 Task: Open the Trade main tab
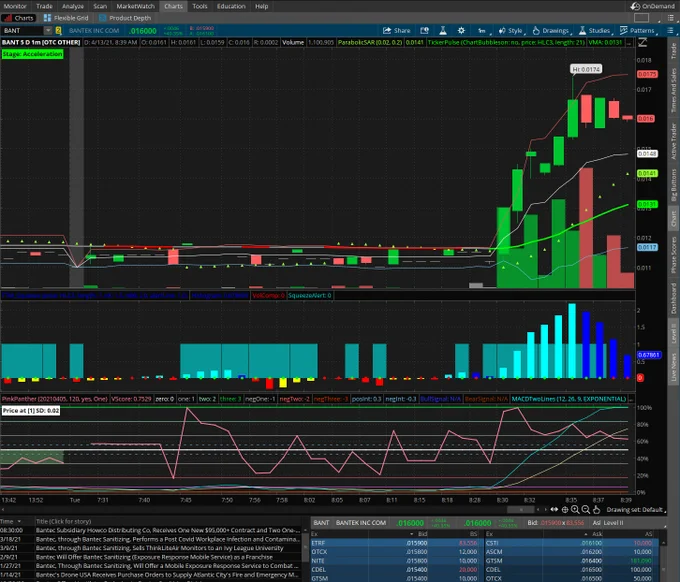point(44,6)
